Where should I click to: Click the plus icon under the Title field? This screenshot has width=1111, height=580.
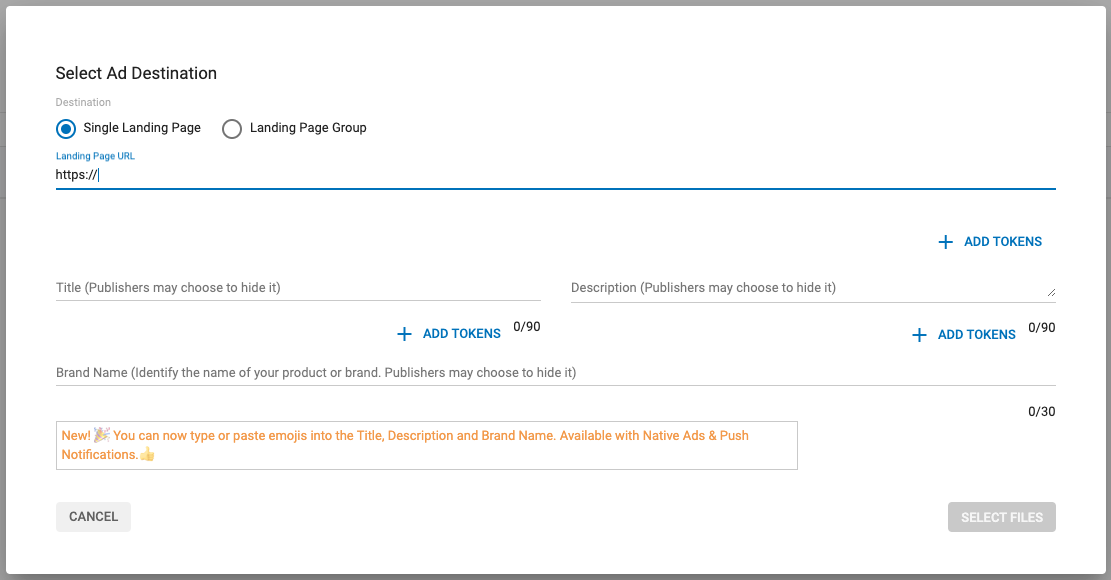pos(404,334)
